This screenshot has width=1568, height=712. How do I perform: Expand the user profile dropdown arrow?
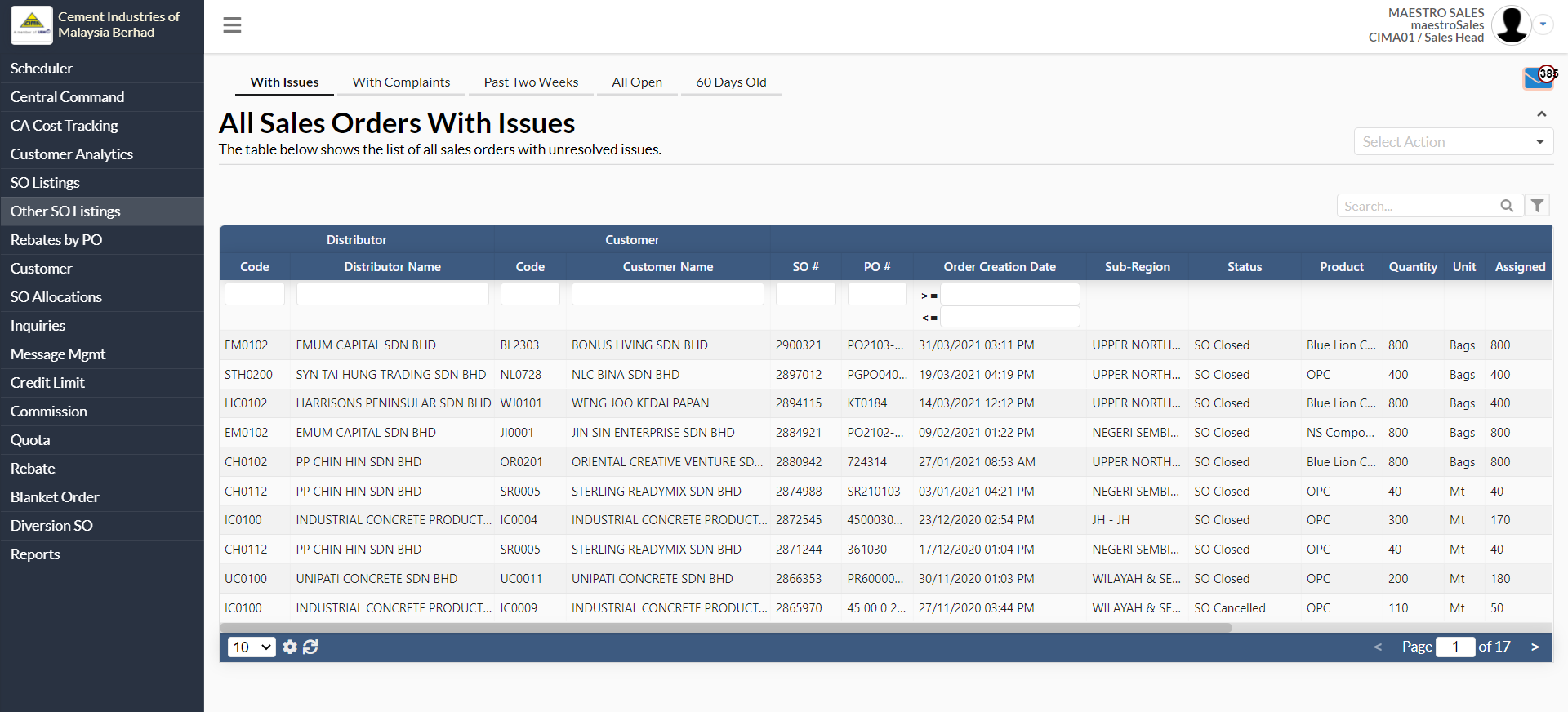1543,24
